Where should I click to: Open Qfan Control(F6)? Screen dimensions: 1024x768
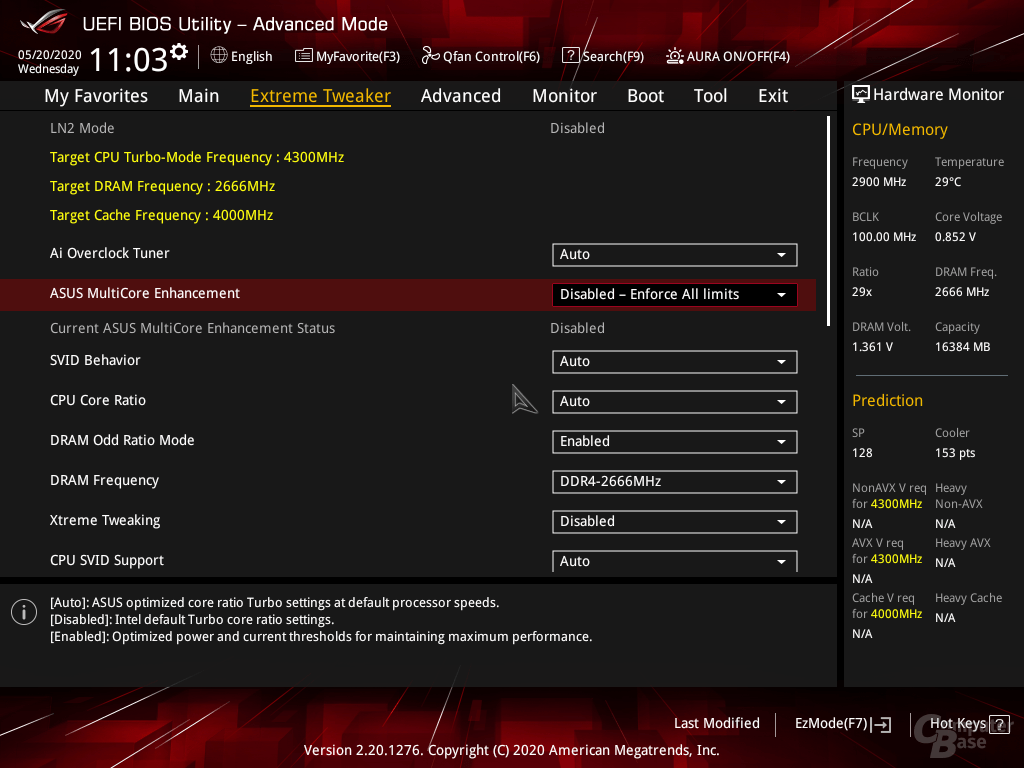481,56
